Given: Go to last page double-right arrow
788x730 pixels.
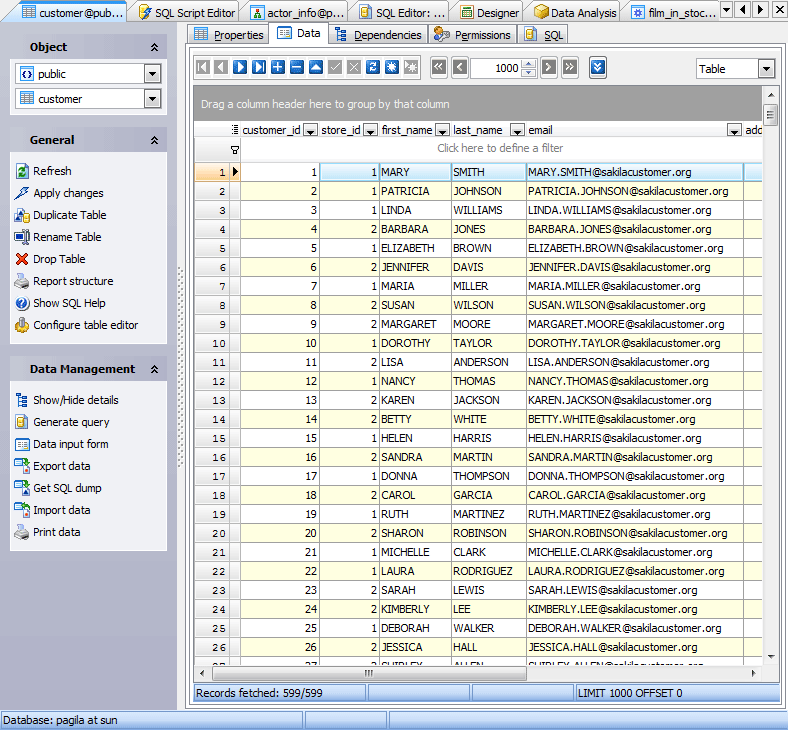Looking at the screenshot, I should pos(570,67).
